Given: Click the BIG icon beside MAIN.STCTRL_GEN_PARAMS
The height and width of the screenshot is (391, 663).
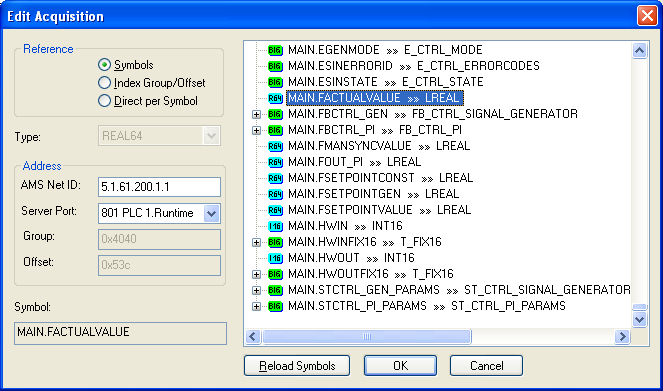Looking at the screenshot, I should pos(275,290).
